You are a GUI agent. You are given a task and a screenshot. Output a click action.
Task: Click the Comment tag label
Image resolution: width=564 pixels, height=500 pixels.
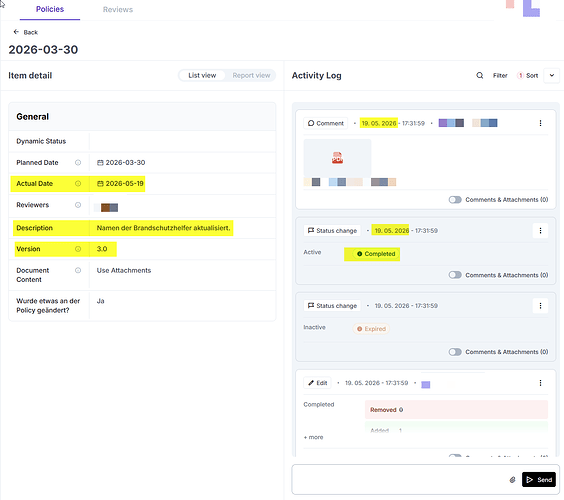click(x=326, y=123)
